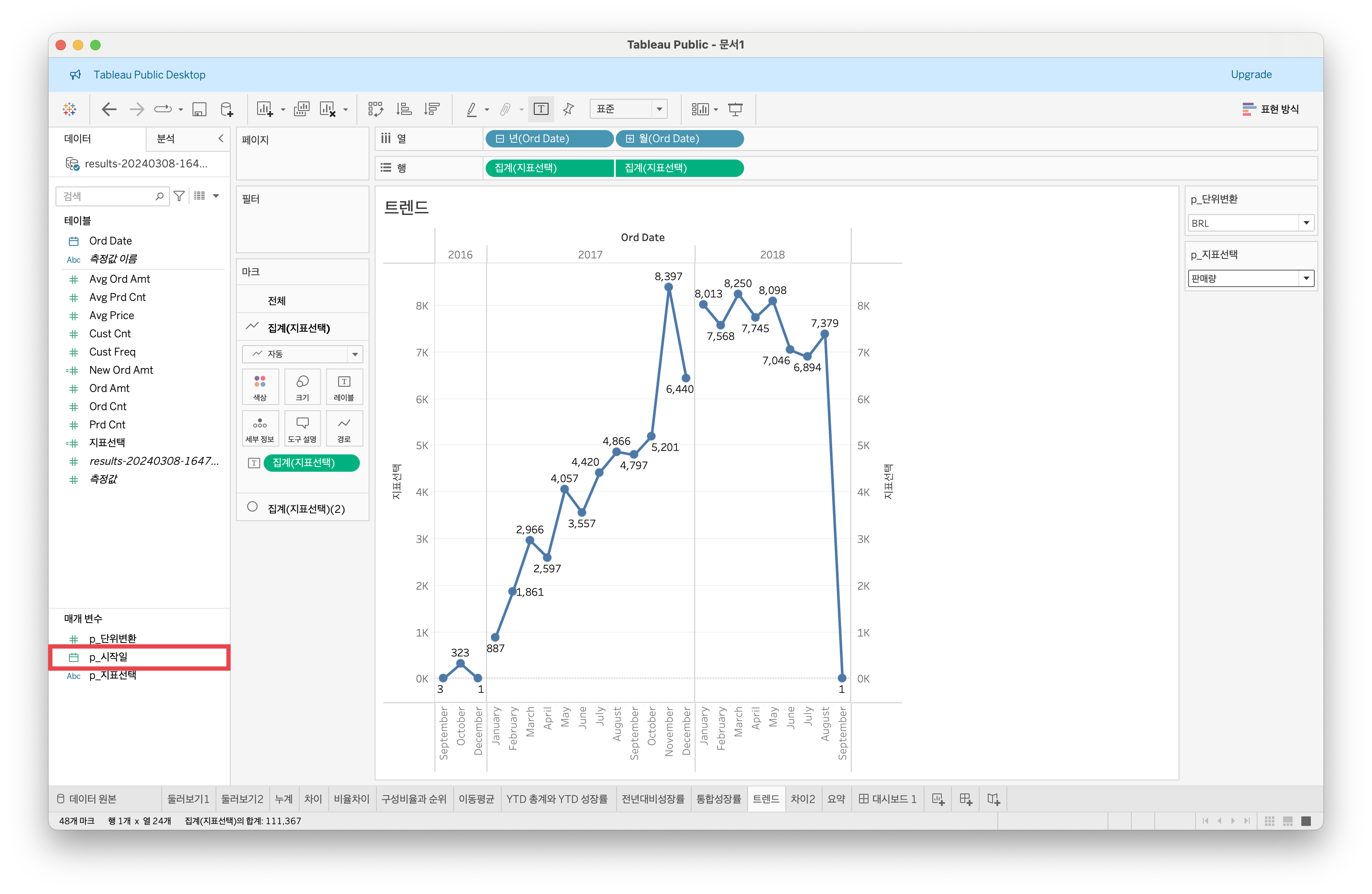Open the 색상 color mark card
This screenshot has width=1372, height=894.
pos(260,387)
